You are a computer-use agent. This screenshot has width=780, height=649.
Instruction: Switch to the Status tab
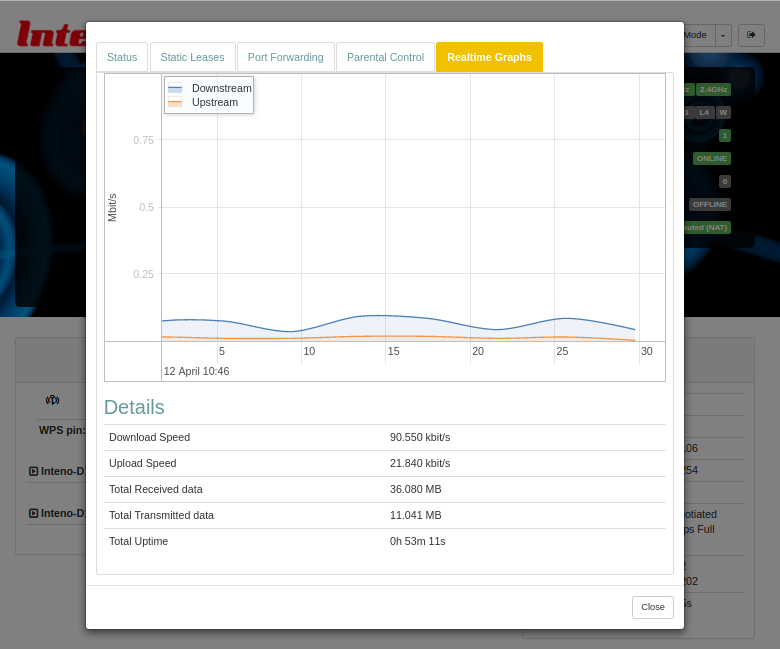(122, 57)
